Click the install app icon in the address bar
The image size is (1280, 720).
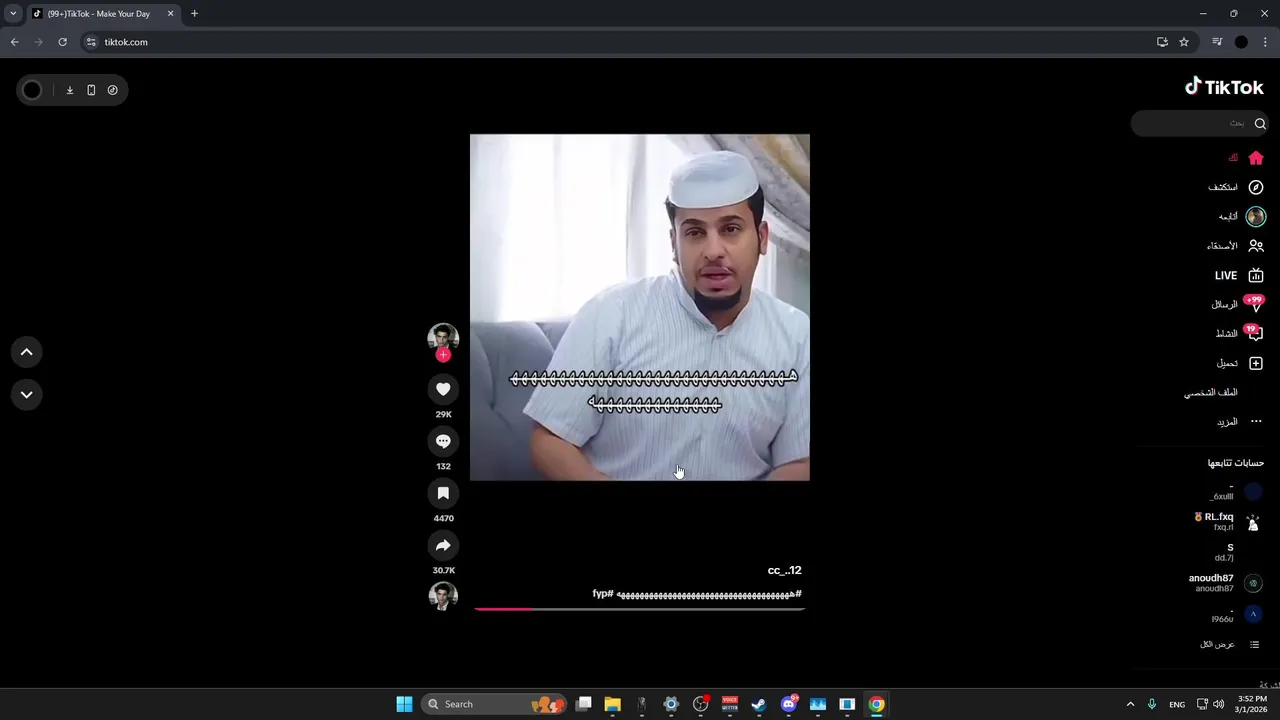[1162, 42]
